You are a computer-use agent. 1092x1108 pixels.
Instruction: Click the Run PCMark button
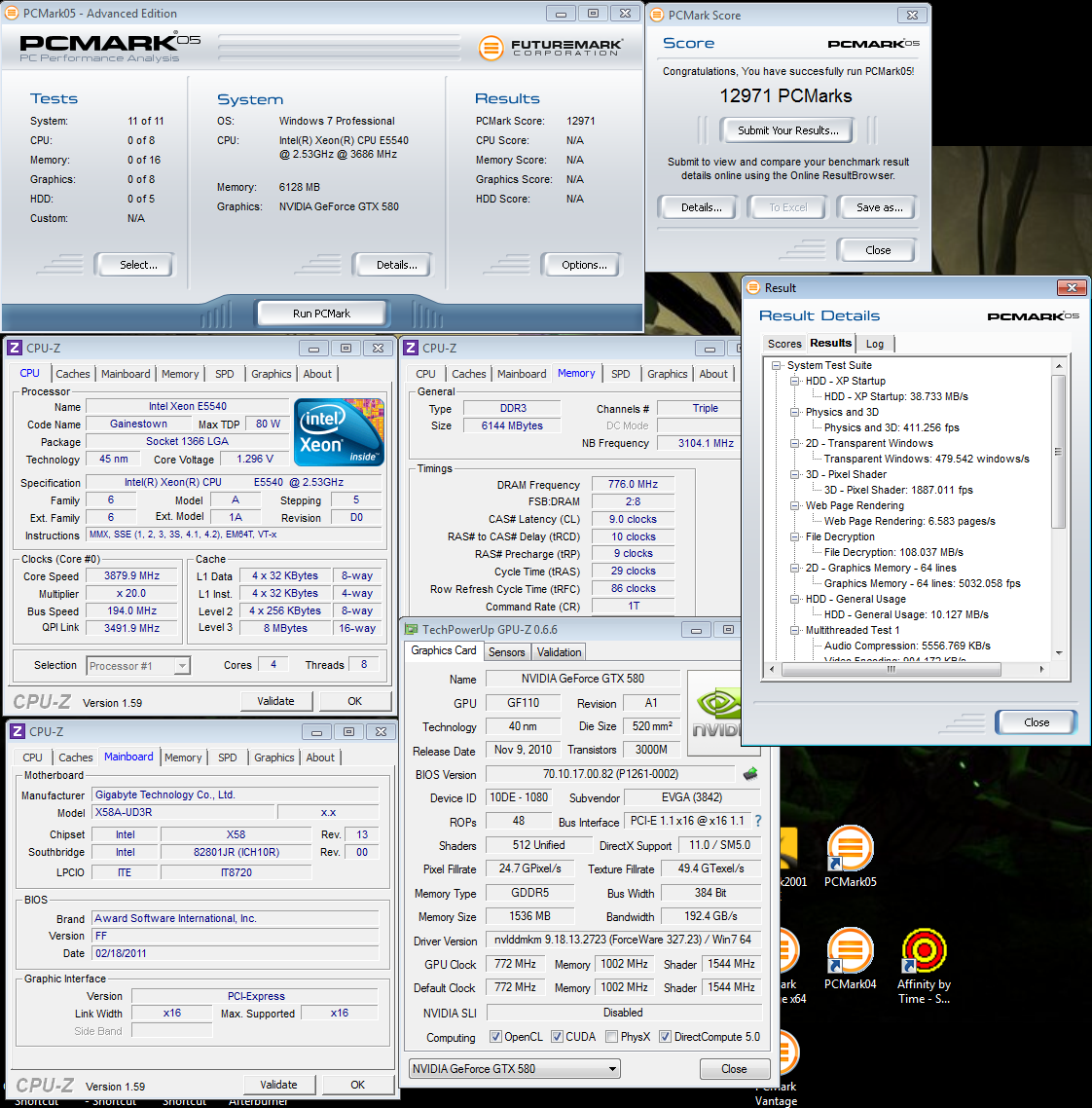coord(321,314)
